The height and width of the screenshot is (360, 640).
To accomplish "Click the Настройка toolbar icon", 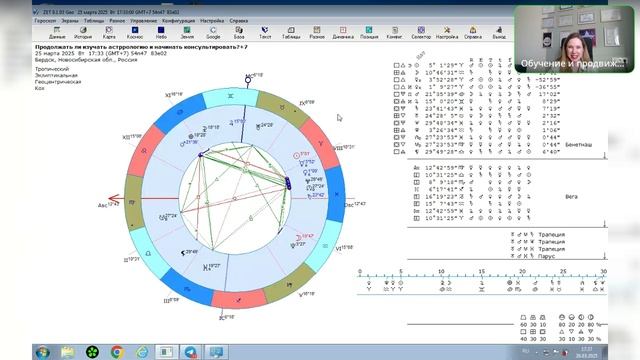I will 447,33.
